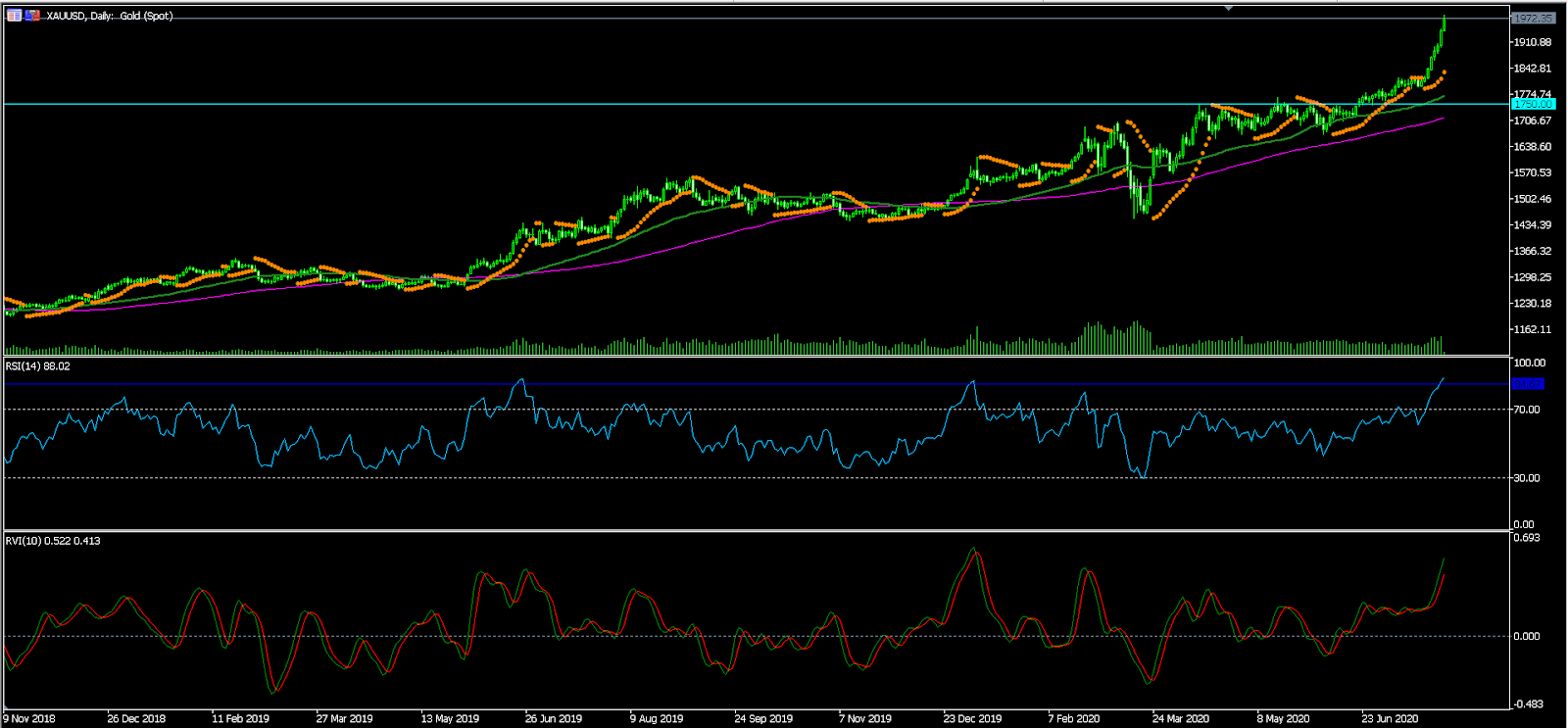Screen dimensions: 1568x728
Task: Click the date label 24 Mar 2020
Action: coord(1181,719)
